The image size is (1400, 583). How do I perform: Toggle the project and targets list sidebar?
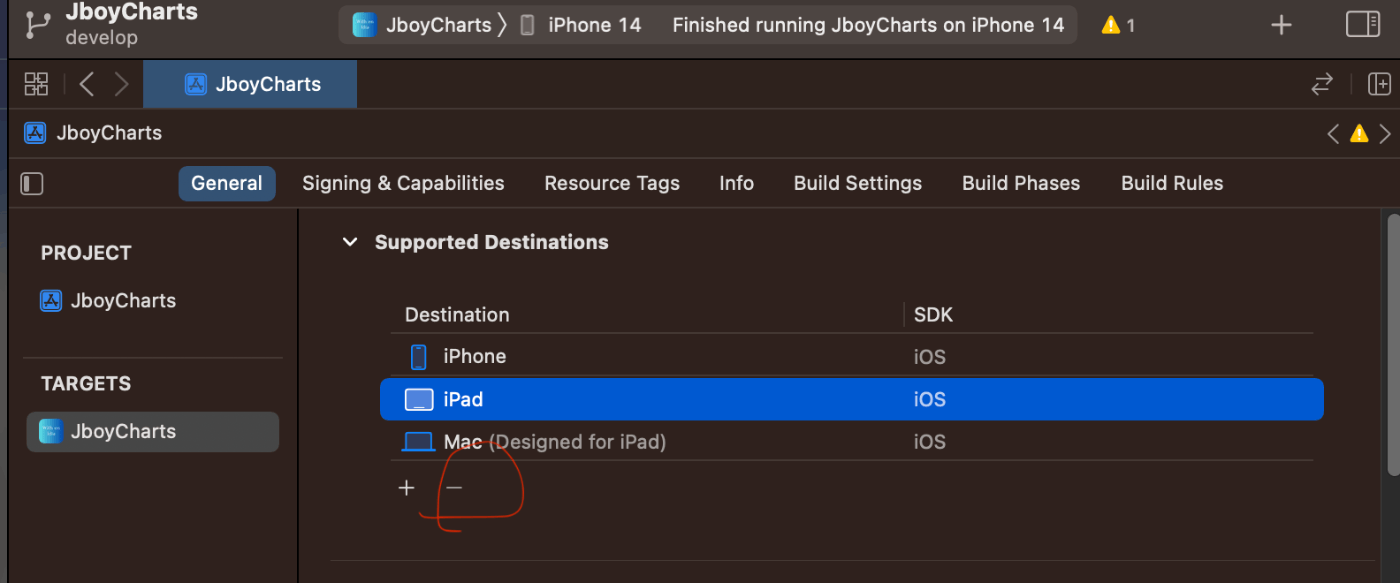(x=32, y=183)
